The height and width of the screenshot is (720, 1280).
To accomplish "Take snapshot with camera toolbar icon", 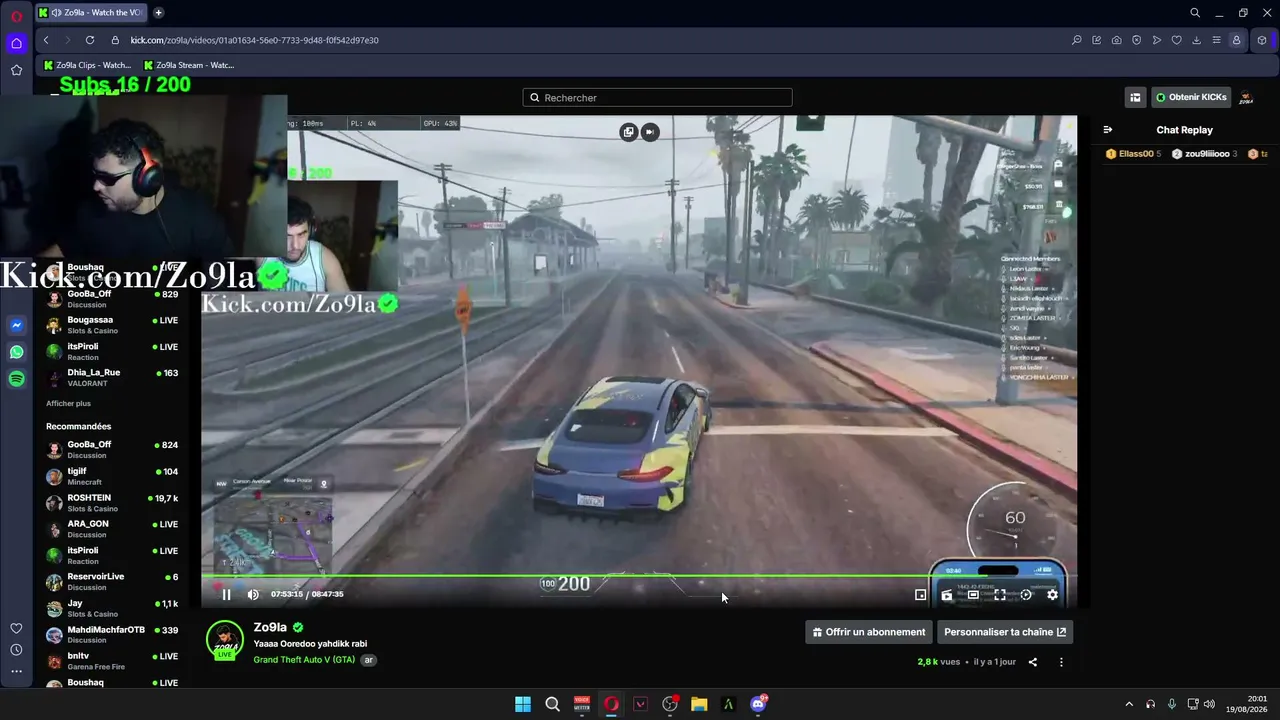I will pyautogui.click(x=1116, y=40).
